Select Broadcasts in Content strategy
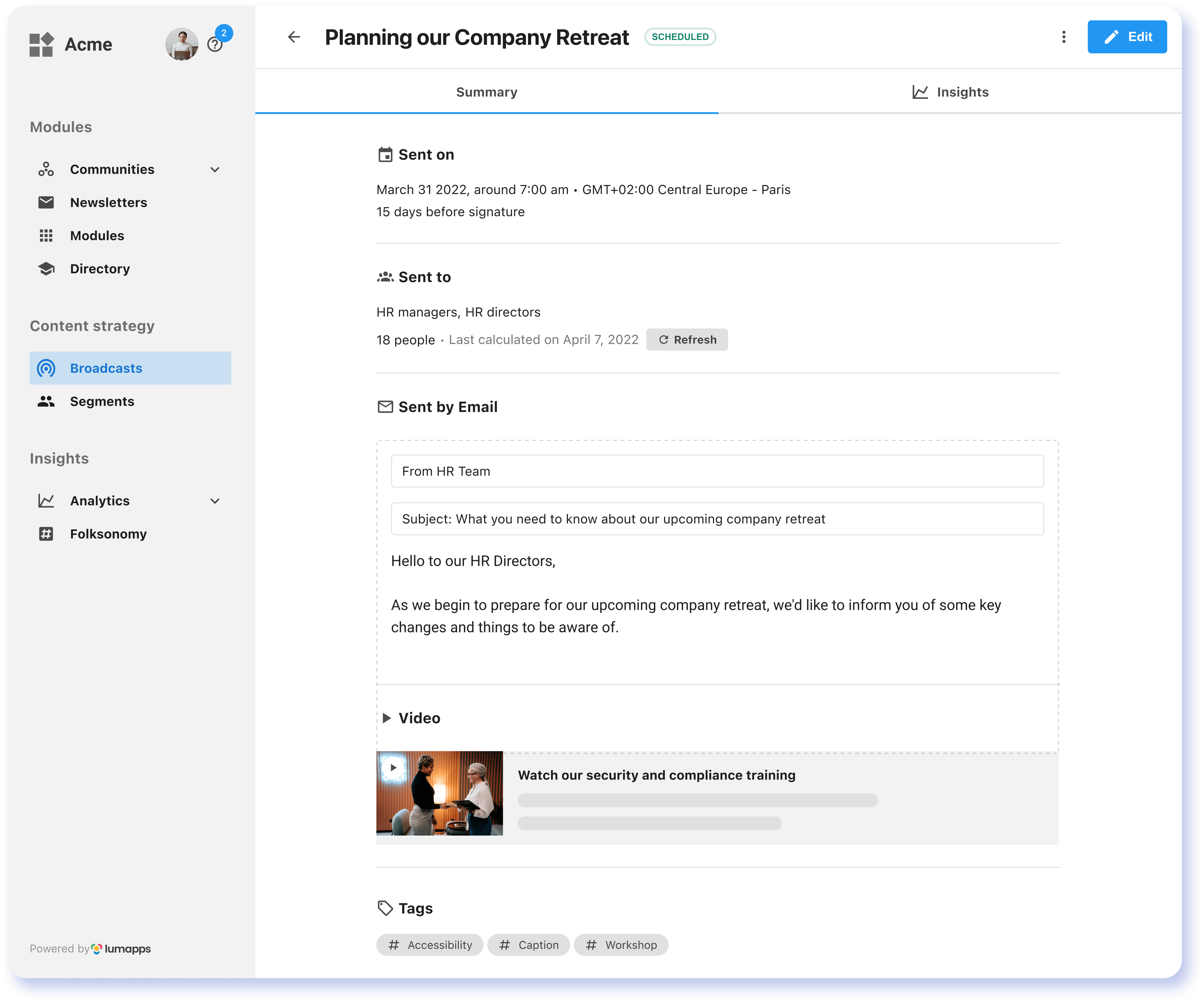Screen dimensions: 1204x1002 [x=131, y=368]
